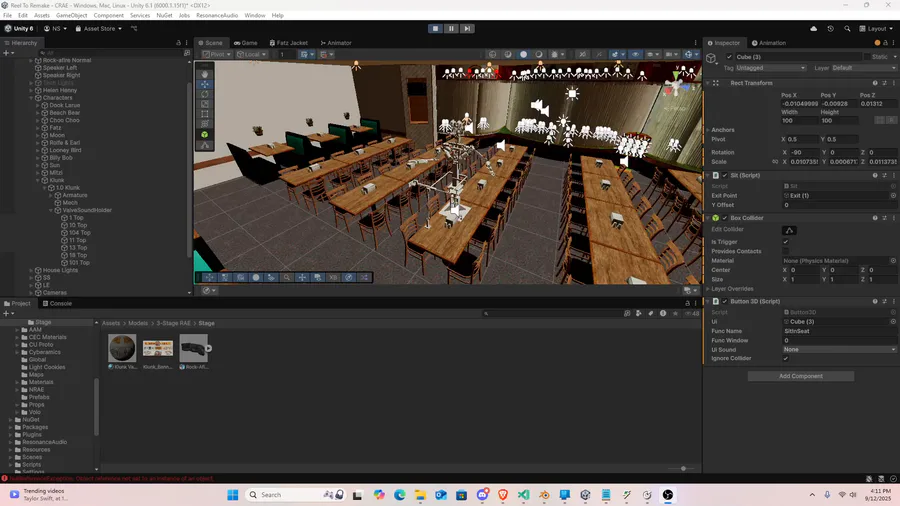900x506 pixels.
Task: Stop play mode with the Play button
Action: coord(435,28)
